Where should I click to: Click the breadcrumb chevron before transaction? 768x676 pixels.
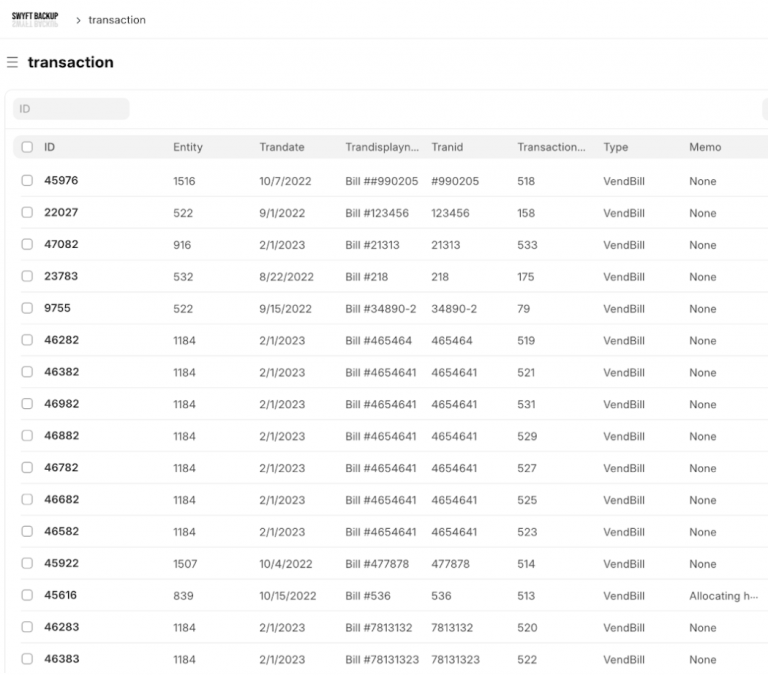point(78,20)
